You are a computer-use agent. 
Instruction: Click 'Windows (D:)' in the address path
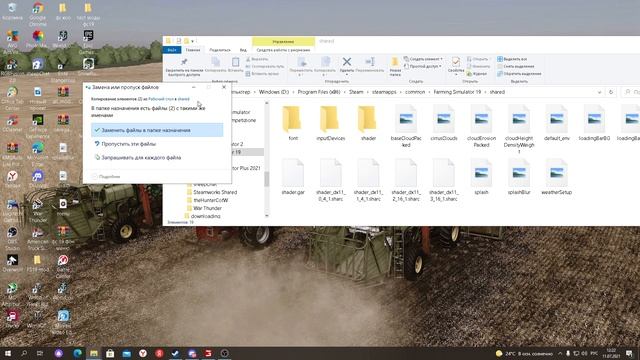tap(274, 92)
